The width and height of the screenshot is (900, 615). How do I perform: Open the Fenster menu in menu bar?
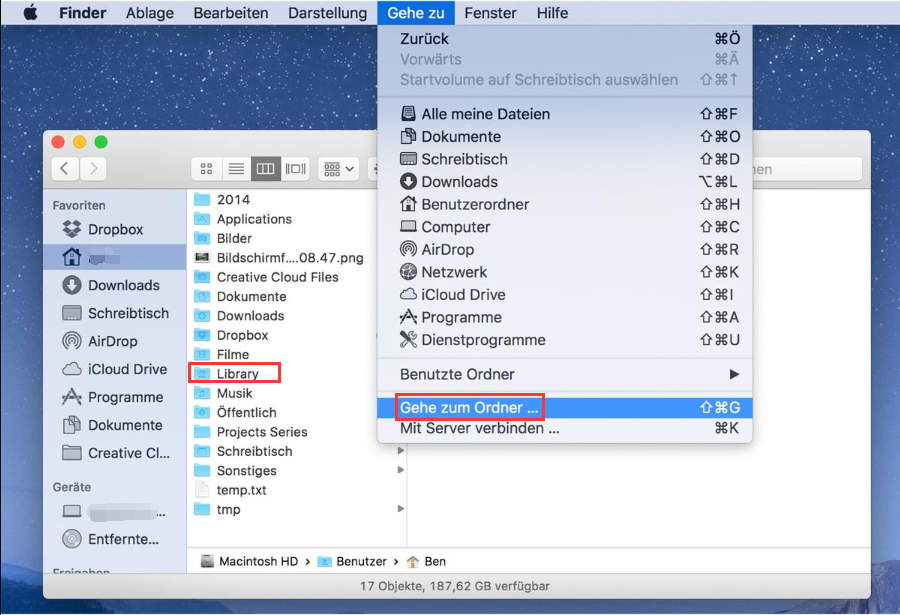[x=490, y=13]
